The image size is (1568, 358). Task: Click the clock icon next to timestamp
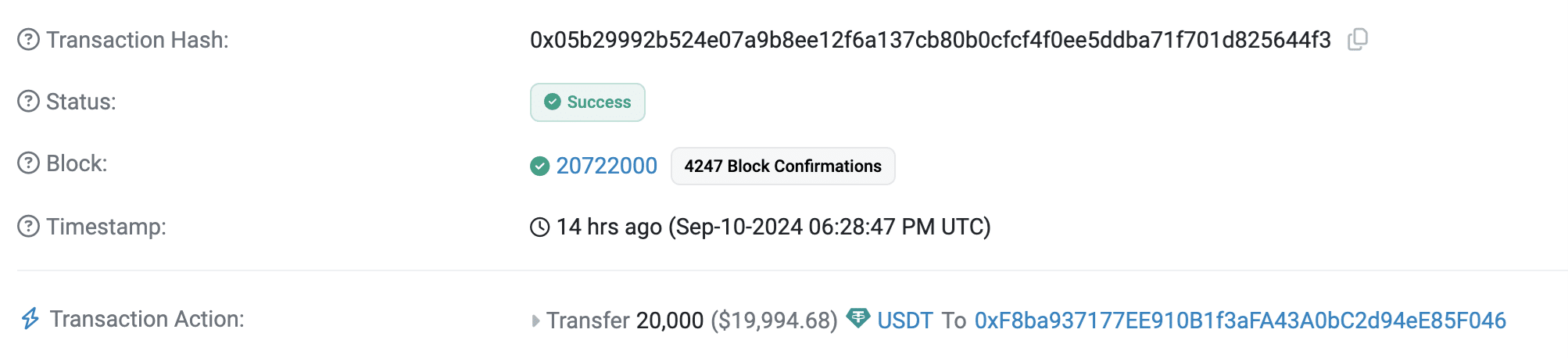click(x=539, y=227)
